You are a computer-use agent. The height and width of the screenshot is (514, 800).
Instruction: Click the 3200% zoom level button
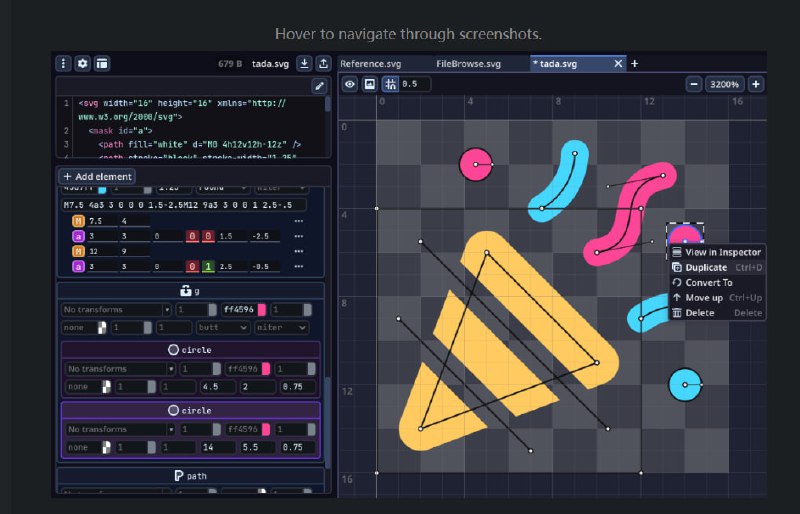[724, 84]
